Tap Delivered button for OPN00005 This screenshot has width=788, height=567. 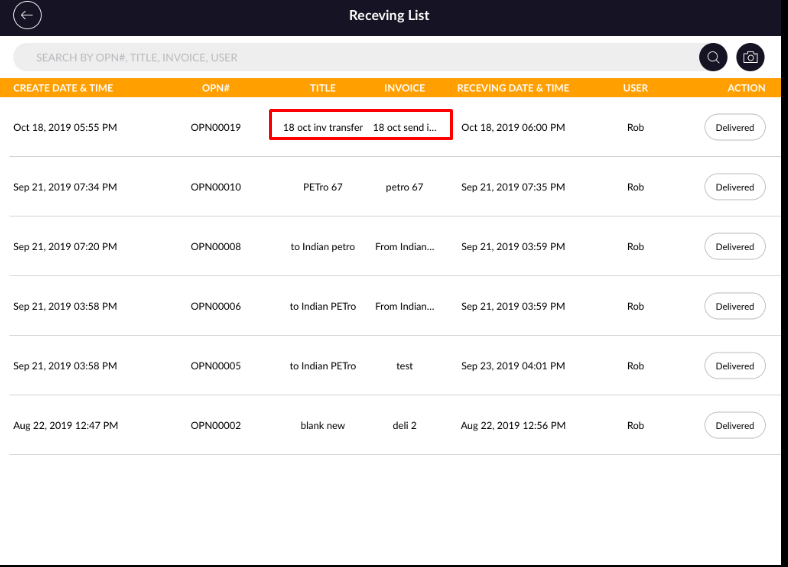pyautogui.click(x=734, y=366)
